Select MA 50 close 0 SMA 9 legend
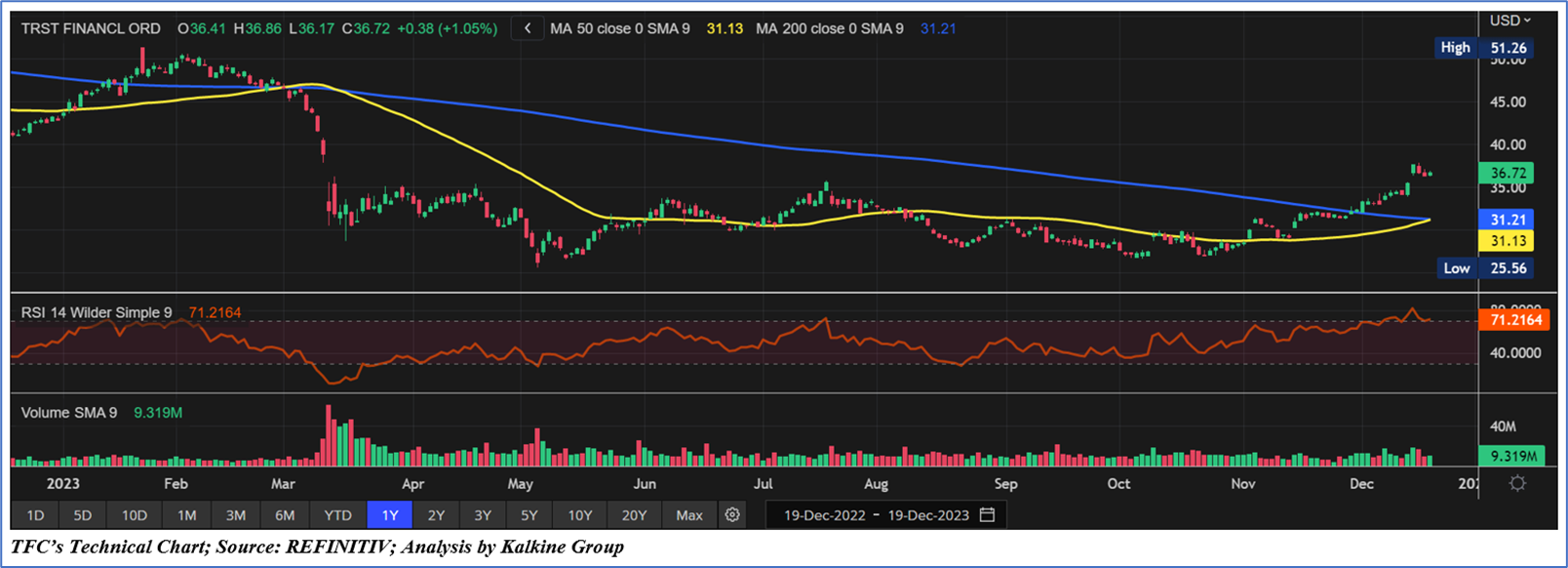The height and width of the screenshot is (568, 1568). coord(620,28)
